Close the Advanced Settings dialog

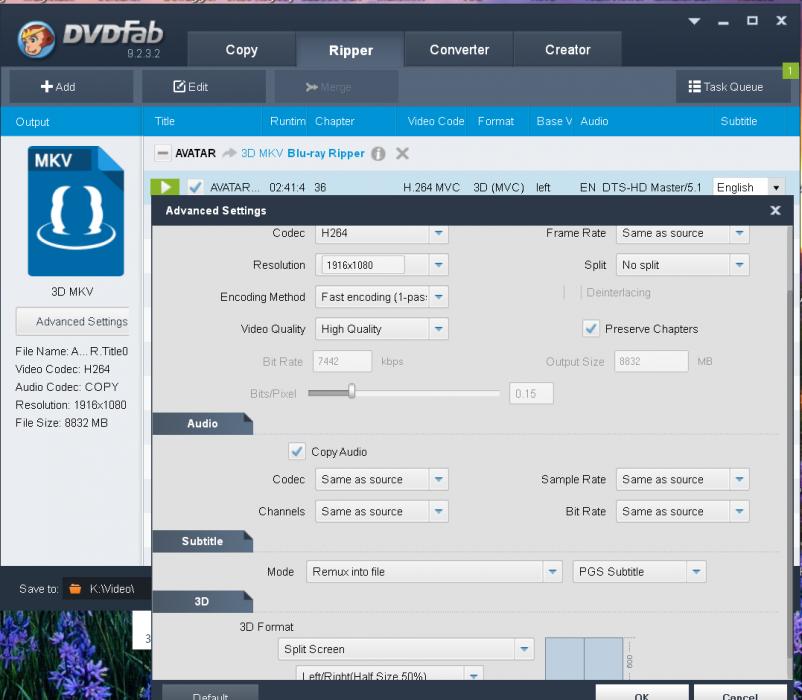775,211
